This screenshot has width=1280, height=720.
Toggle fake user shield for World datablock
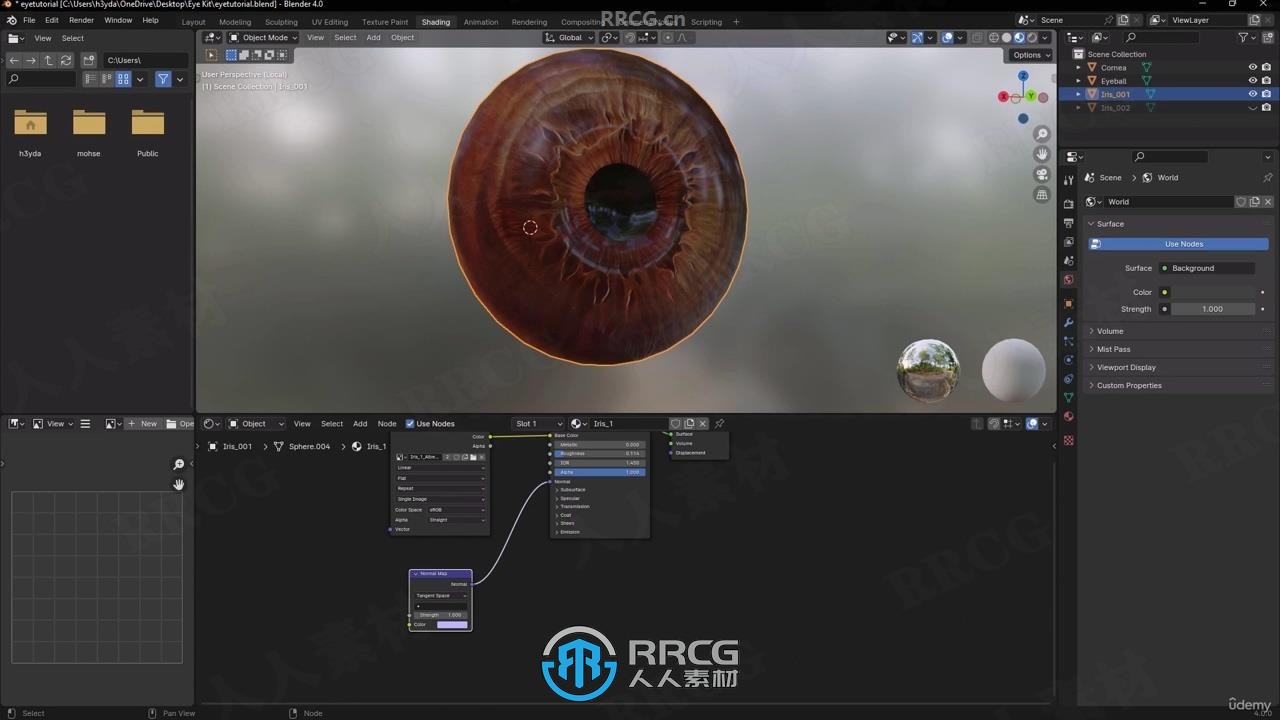click(1241, 202)
